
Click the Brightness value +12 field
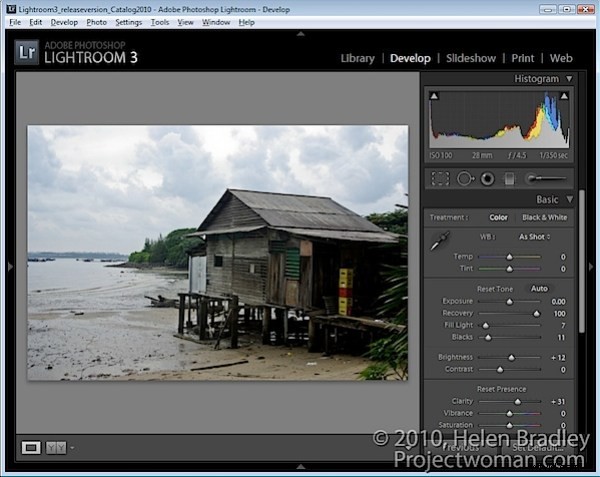(x=558, y=358)
